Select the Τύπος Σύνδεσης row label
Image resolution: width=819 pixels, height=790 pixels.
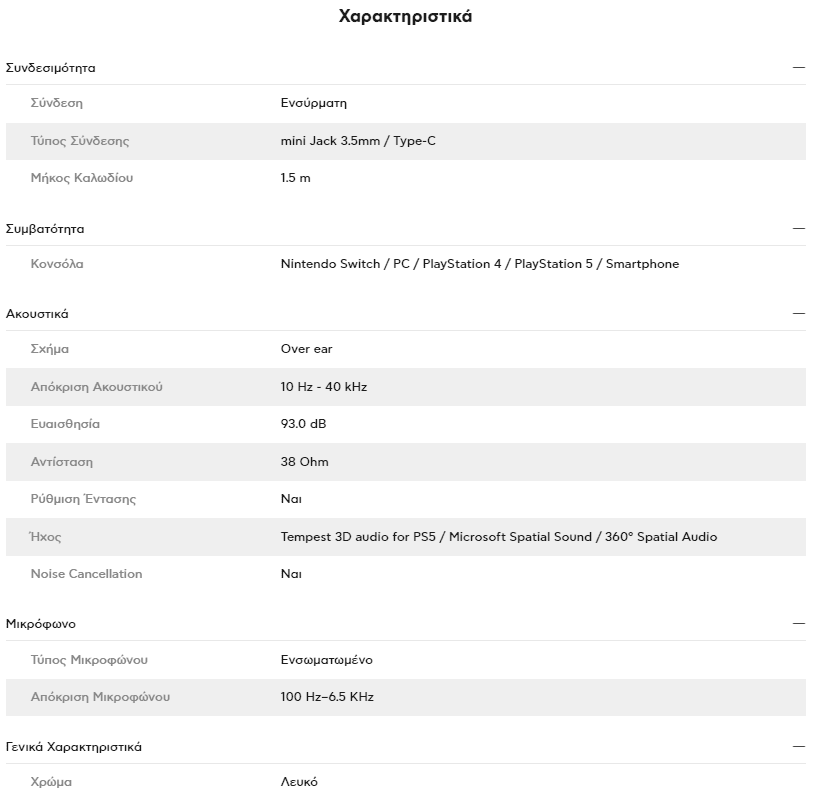pos(80,141)
